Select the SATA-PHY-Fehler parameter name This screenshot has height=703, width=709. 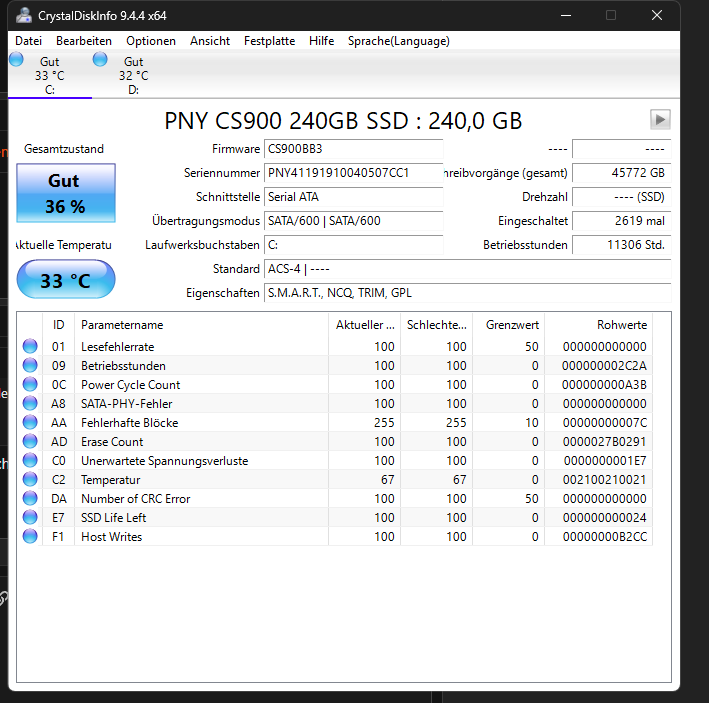point(127,404)
